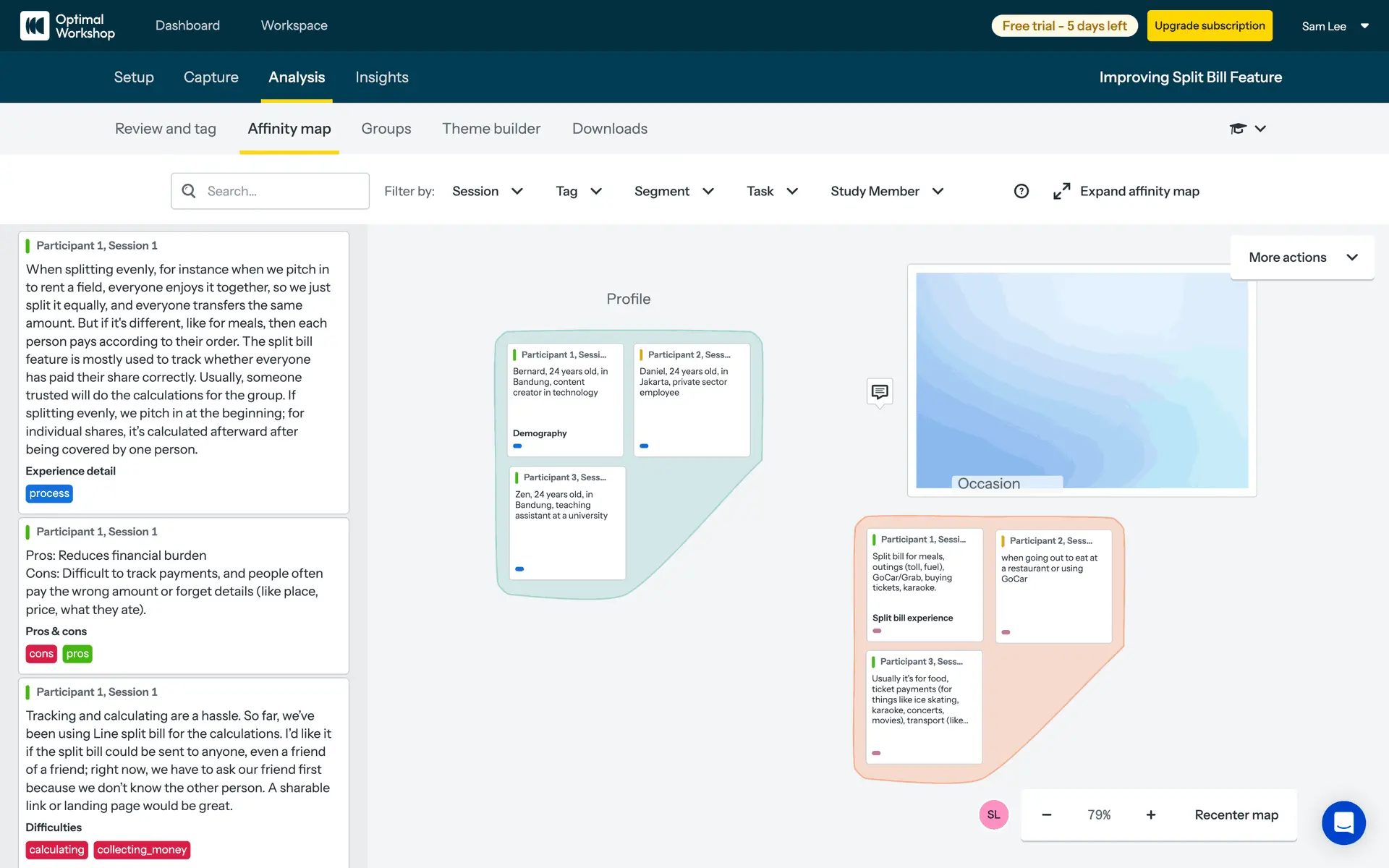The height and width of the screenshot is (868, 1389).
Task: Go to the Insights tab
Action: click(x=381, y=77)
